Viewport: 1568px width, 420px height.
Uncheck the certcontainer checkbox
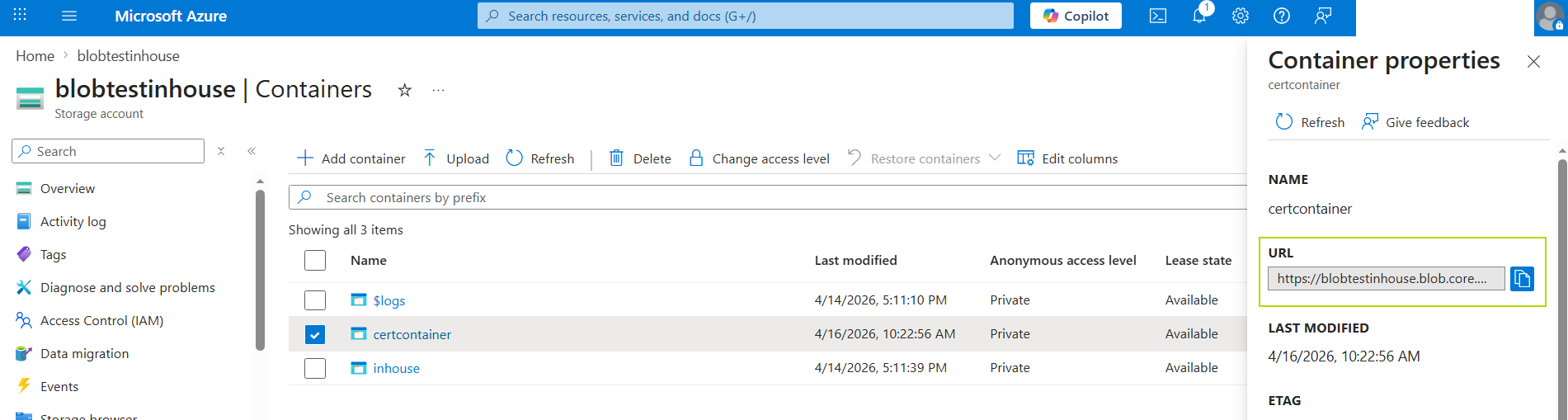click(315, 334)
